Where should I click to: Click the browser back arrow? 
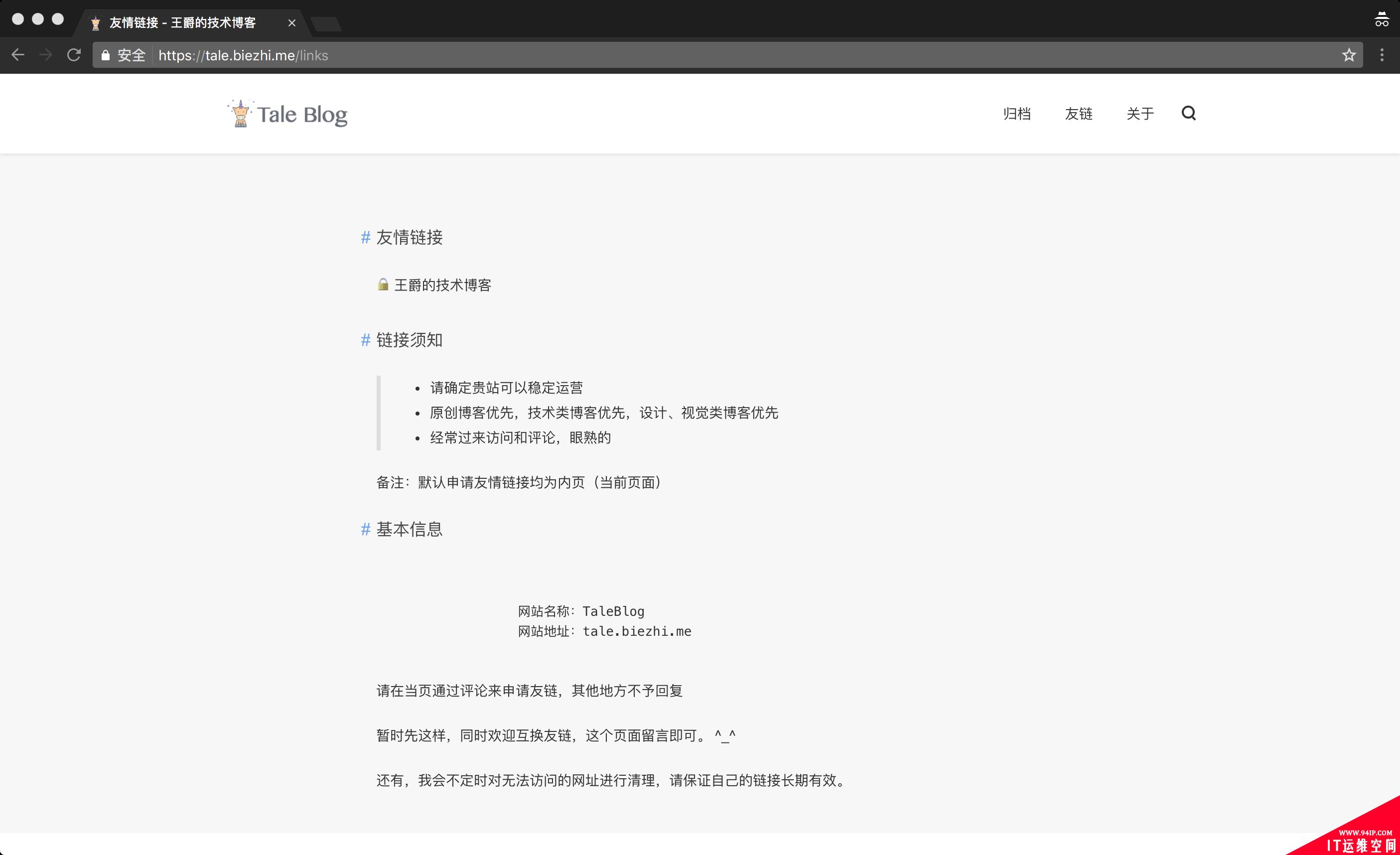point(18,55)
